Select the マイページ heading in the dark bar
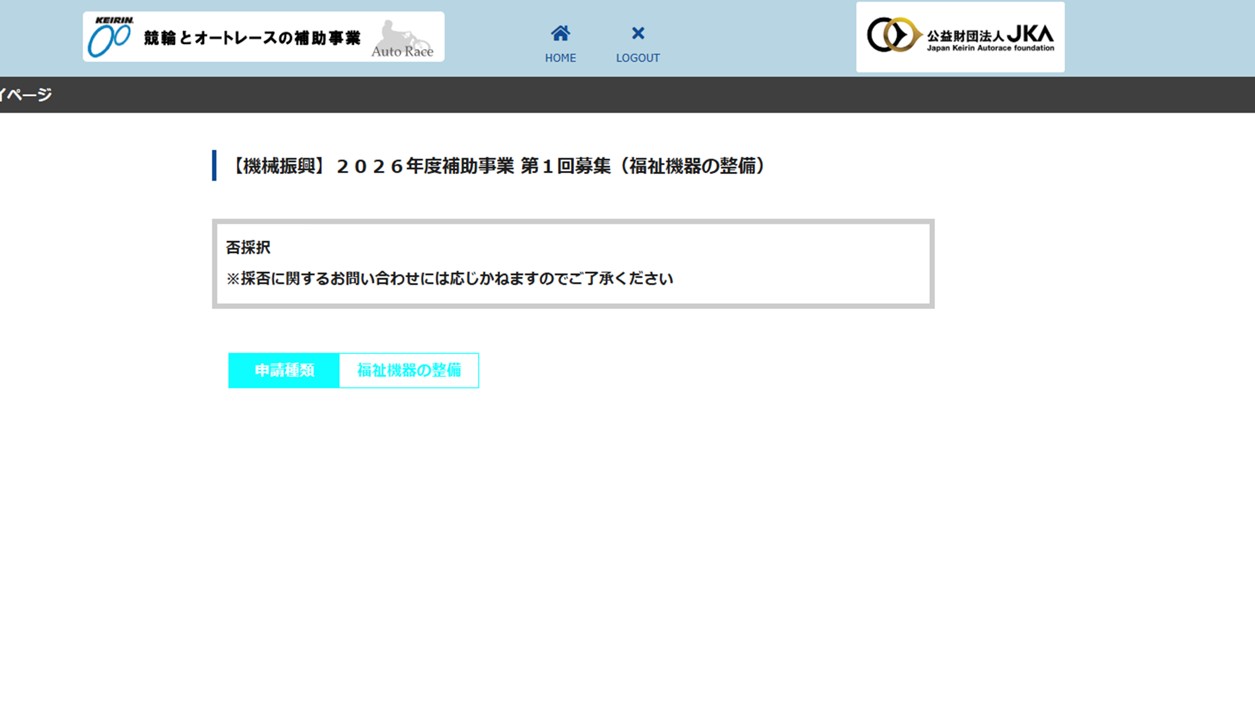The width and height of the screenshot is (1255, 720). 25,95
